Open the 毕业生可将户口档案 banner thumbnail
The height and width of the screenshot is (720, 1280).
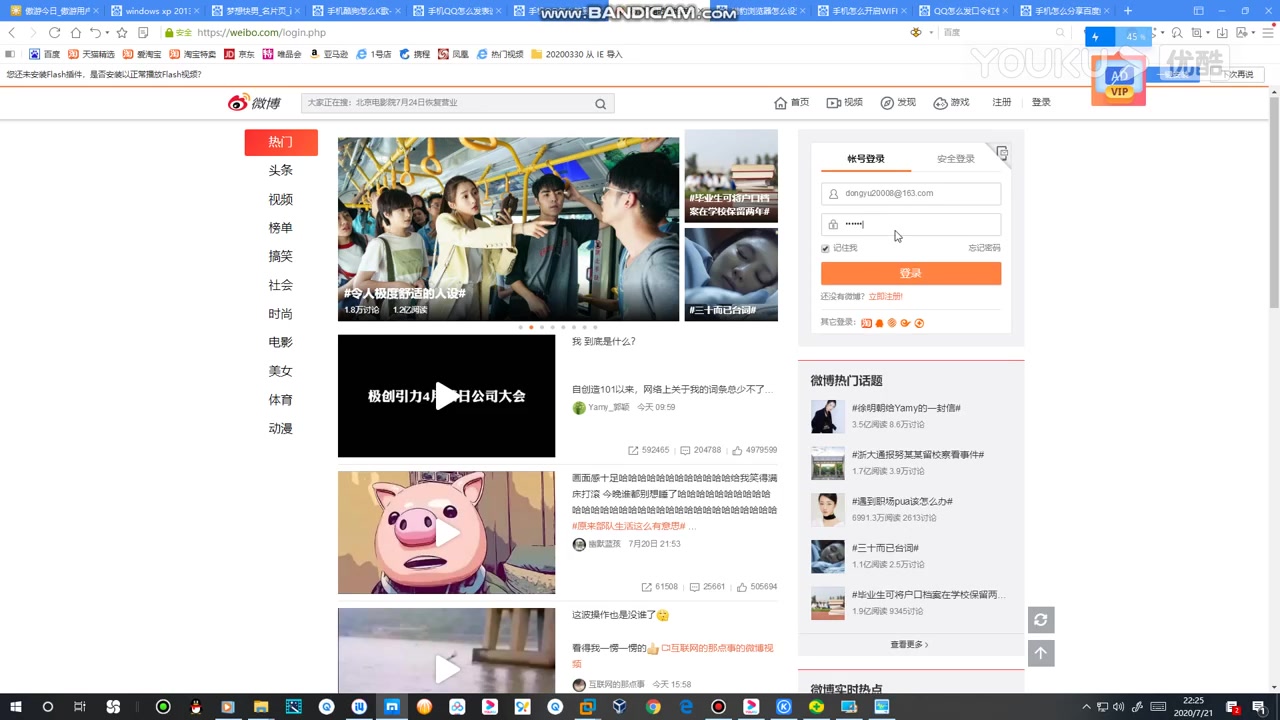point(731,176)
